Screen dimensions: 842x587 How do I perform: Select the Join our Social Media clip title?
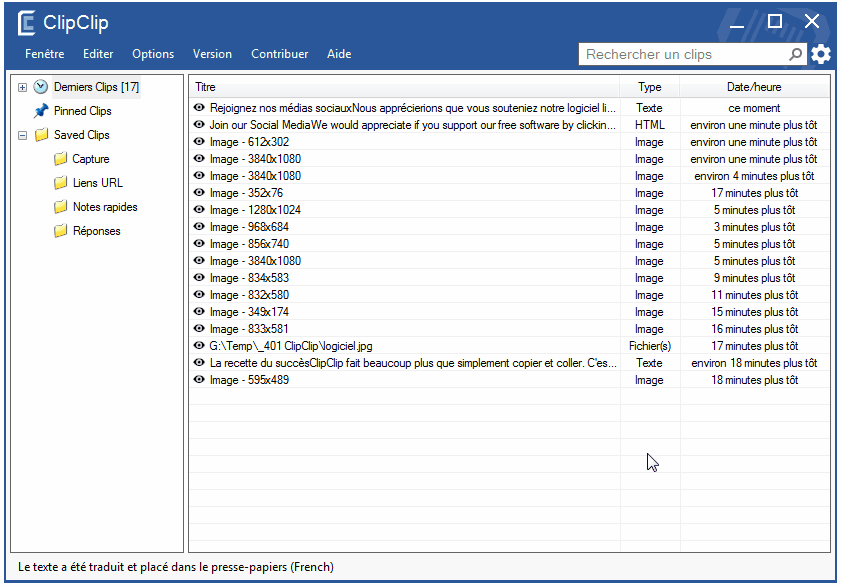tap(413, 125)
